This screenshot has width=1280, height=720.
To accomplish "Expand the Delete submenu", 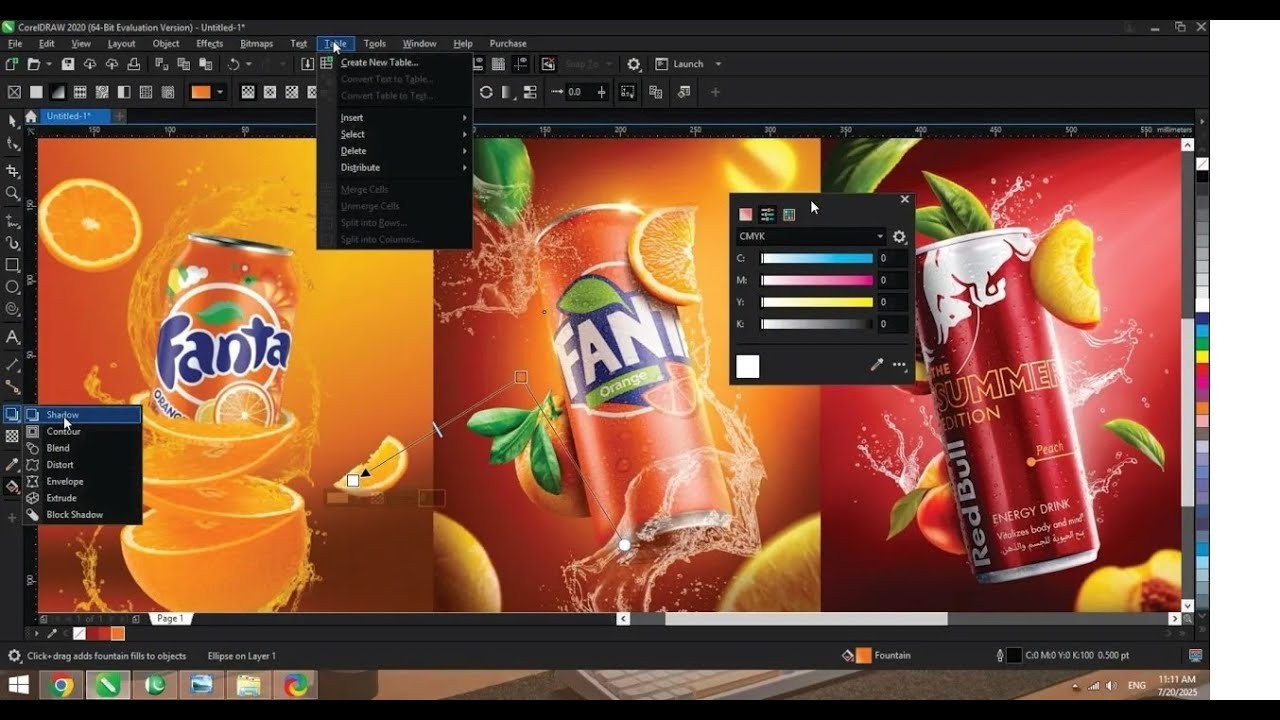I will coord(395,151).
